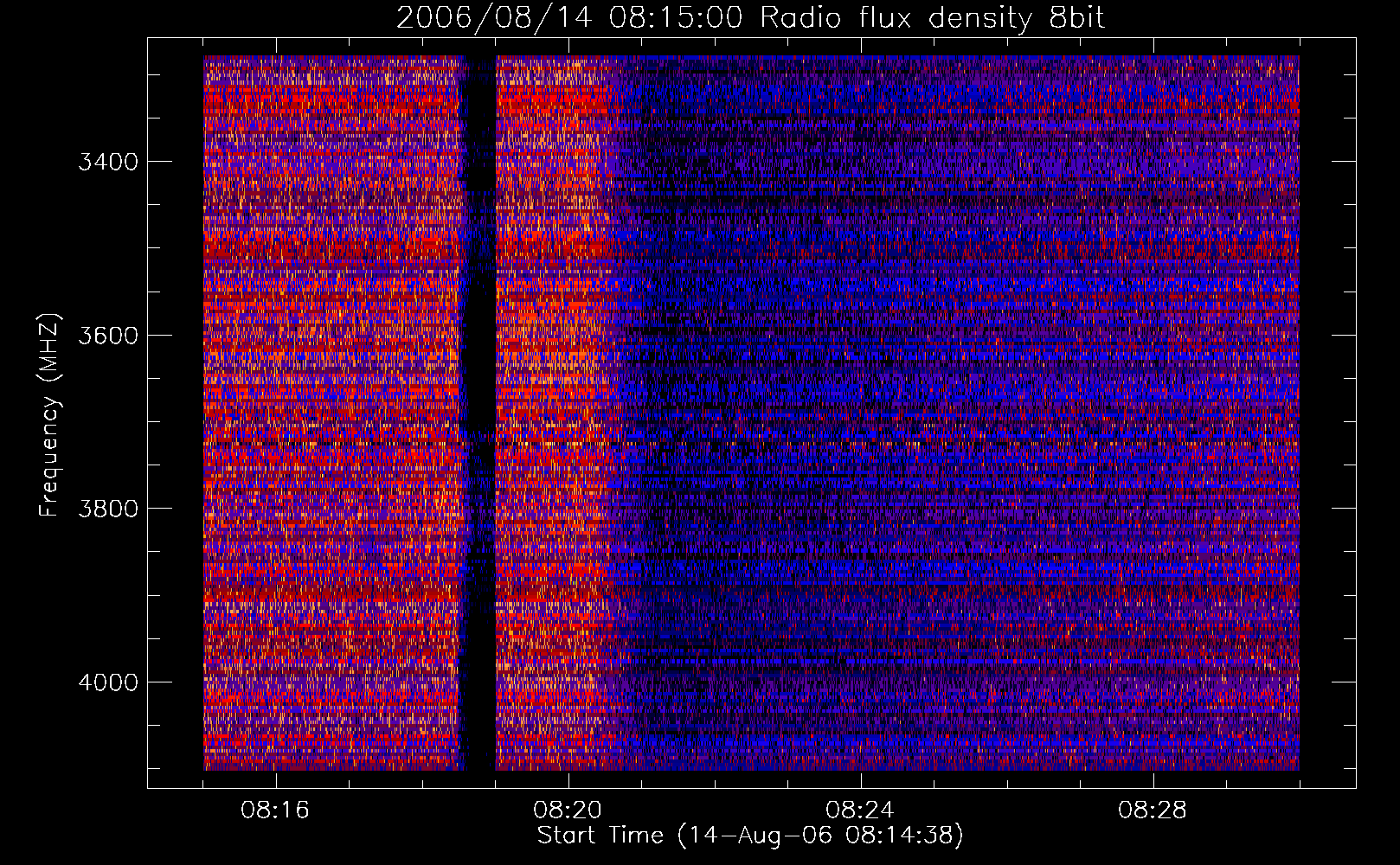This screenshot has width=1400, height=865.
Task: Click the '3800' frequency tick label
Action: pos(108,508)
